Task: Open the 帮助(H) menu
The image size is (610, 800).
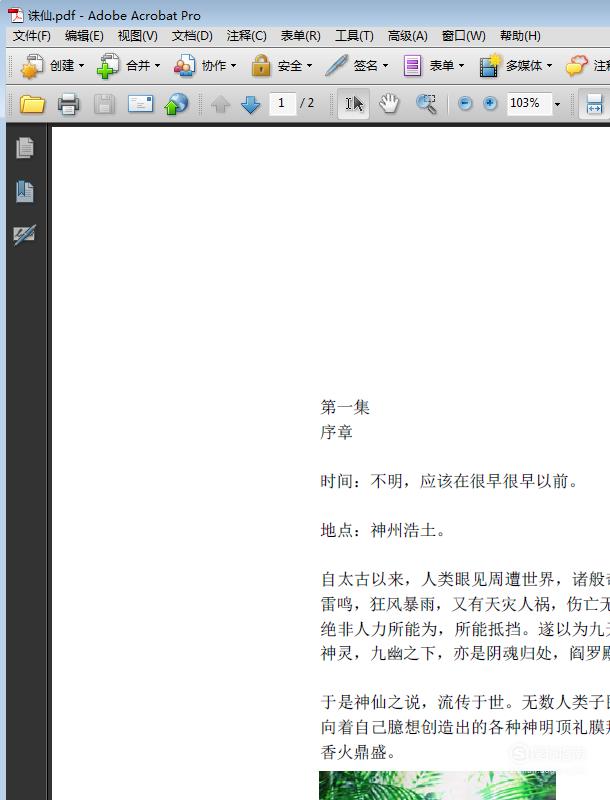Action: (x=520, y=36)
